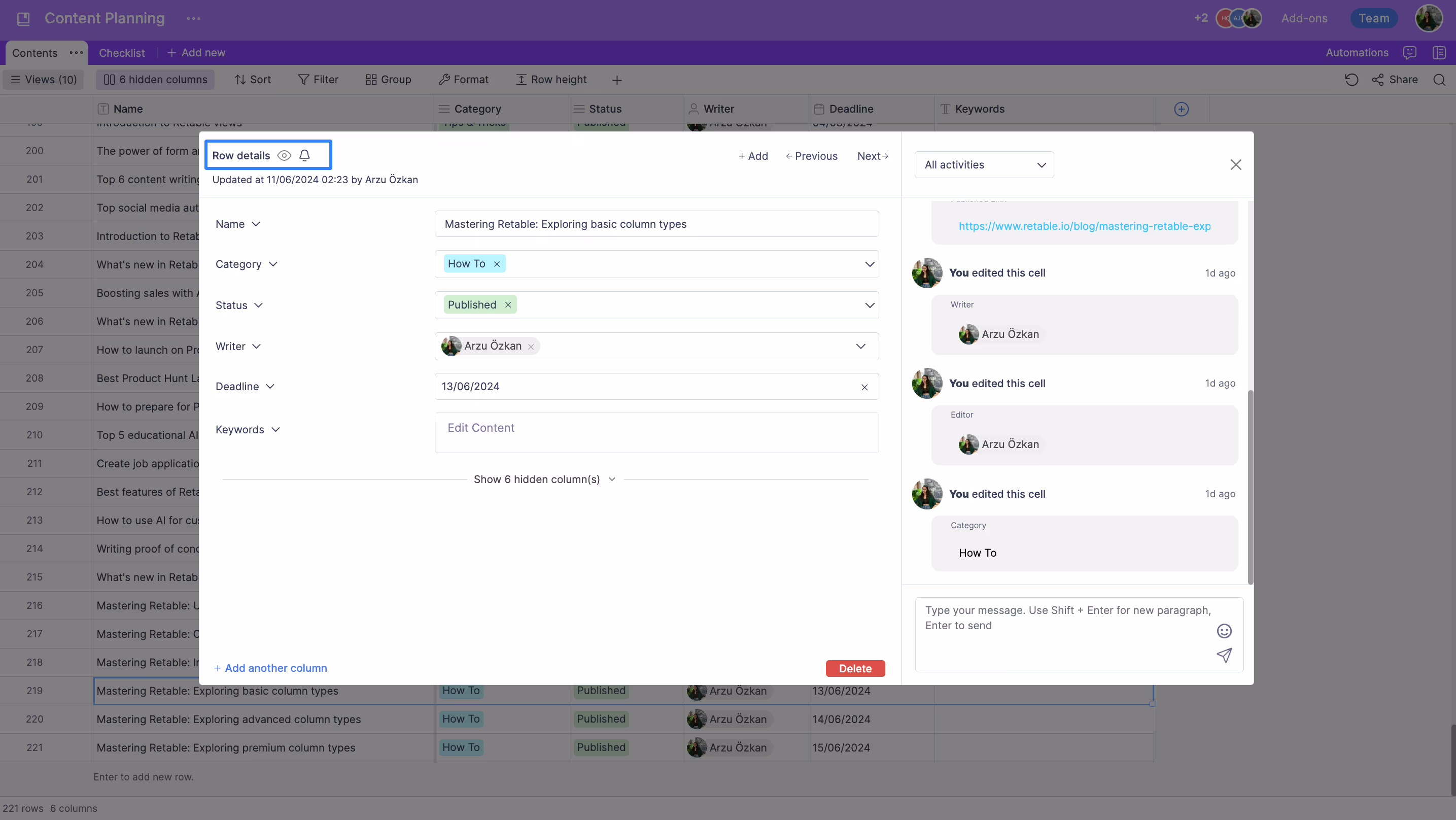The image size is (1456, 820).
Task: Open Add-ons menu
Action: point(1304,18)
